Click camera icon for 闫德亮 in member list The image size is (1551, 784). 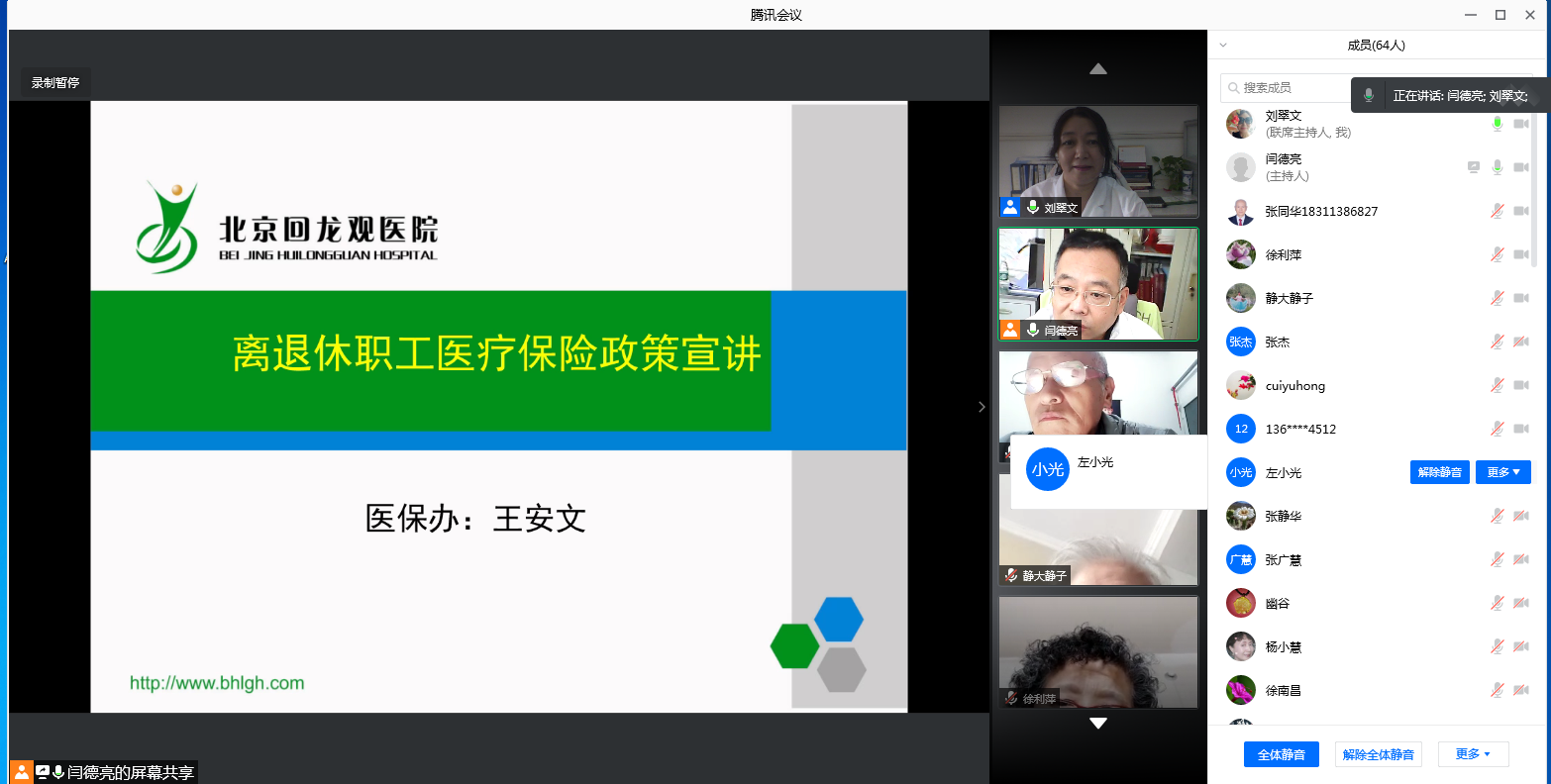pos(1521,167)
